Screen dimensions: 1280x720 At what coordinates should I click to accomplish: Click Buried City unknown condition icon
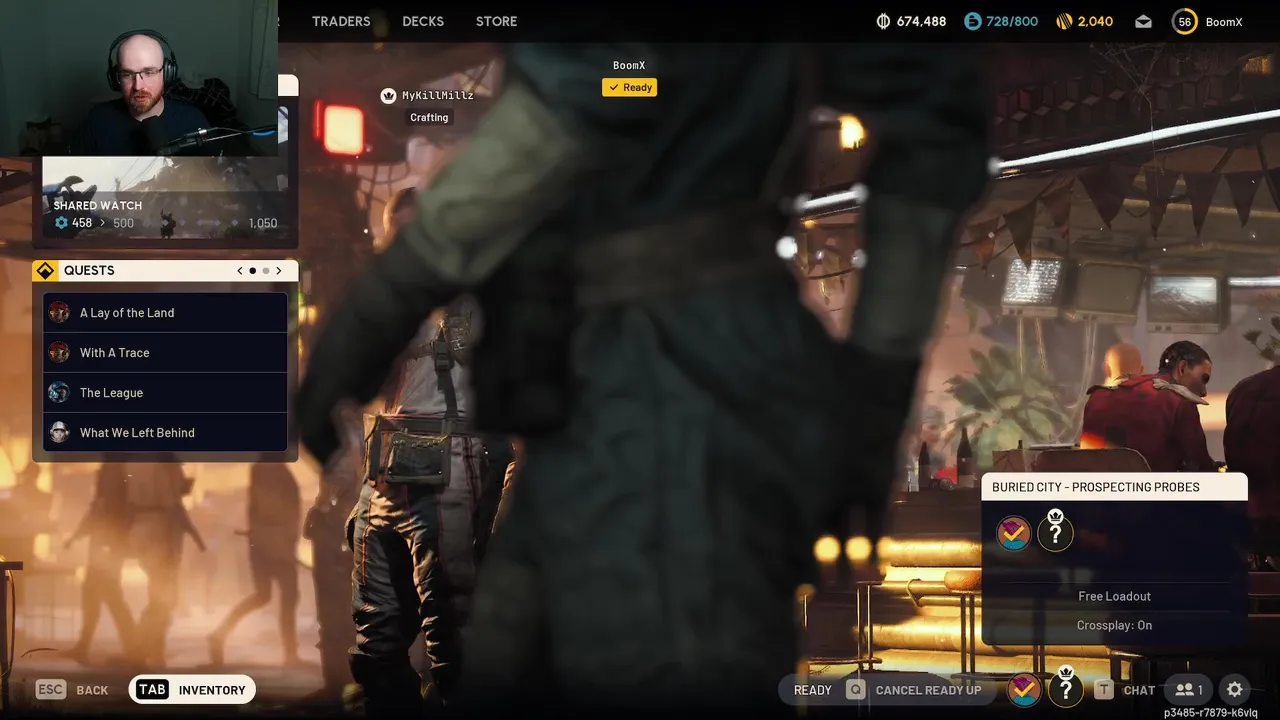pos(1055,533)
